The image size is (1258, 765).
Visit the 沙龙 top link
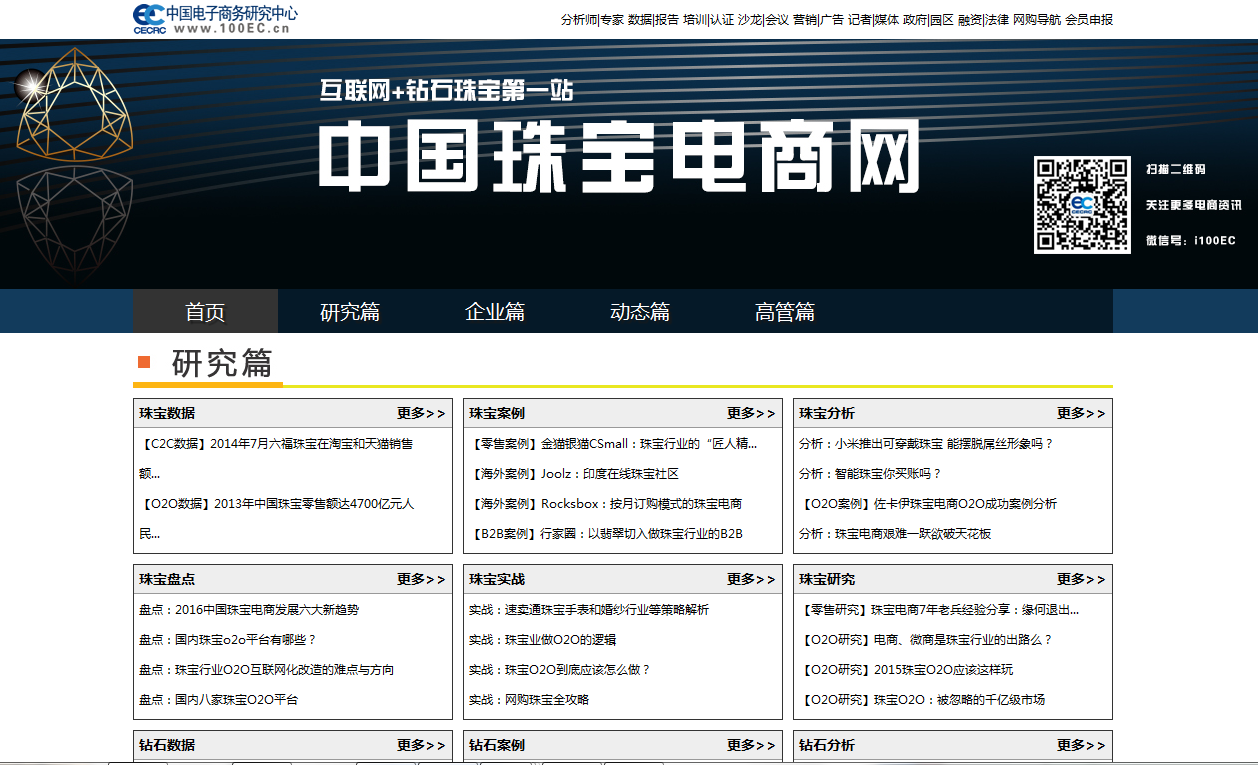pos(750,19)
